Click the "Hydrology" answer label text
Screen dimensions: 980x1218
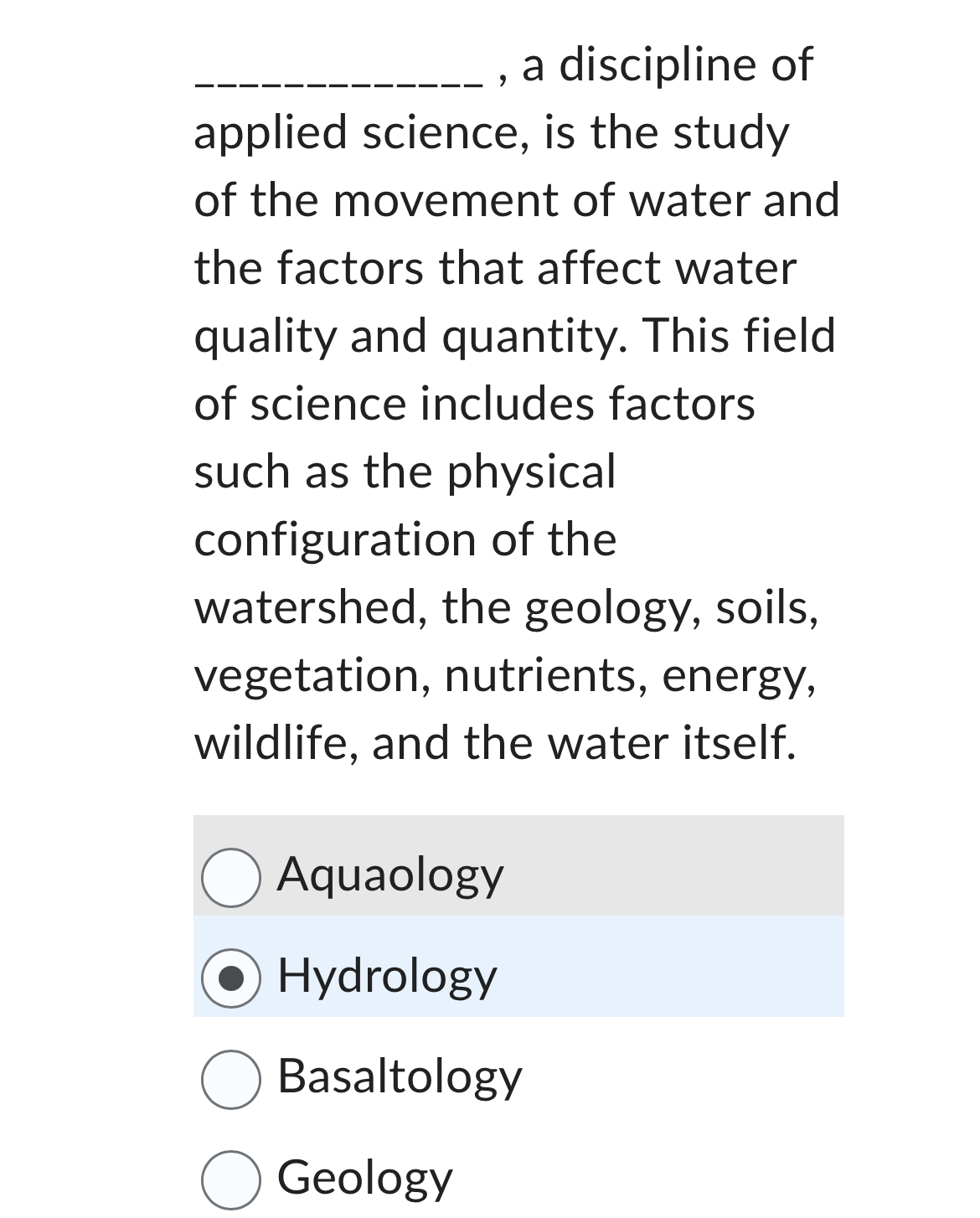coord(387,976)
